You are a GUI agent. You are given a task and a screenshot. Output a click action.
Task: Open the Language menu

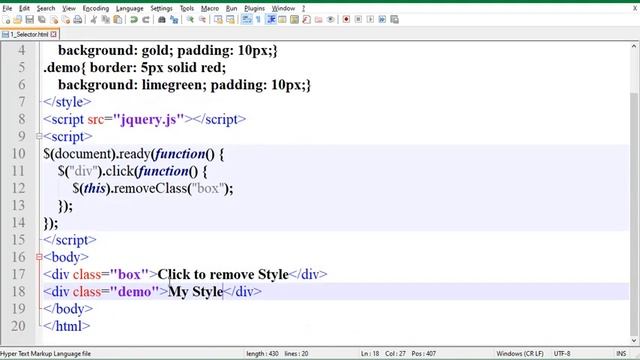[129, 8]
